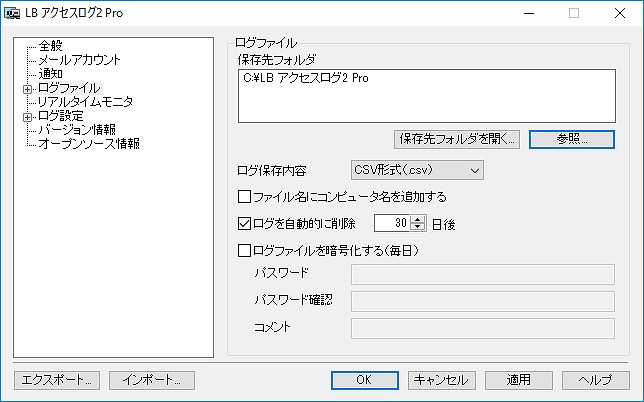The height and width of the screenshot is (402, 644).
Task: Click the エクスポート... button
Action: [57, 380]
